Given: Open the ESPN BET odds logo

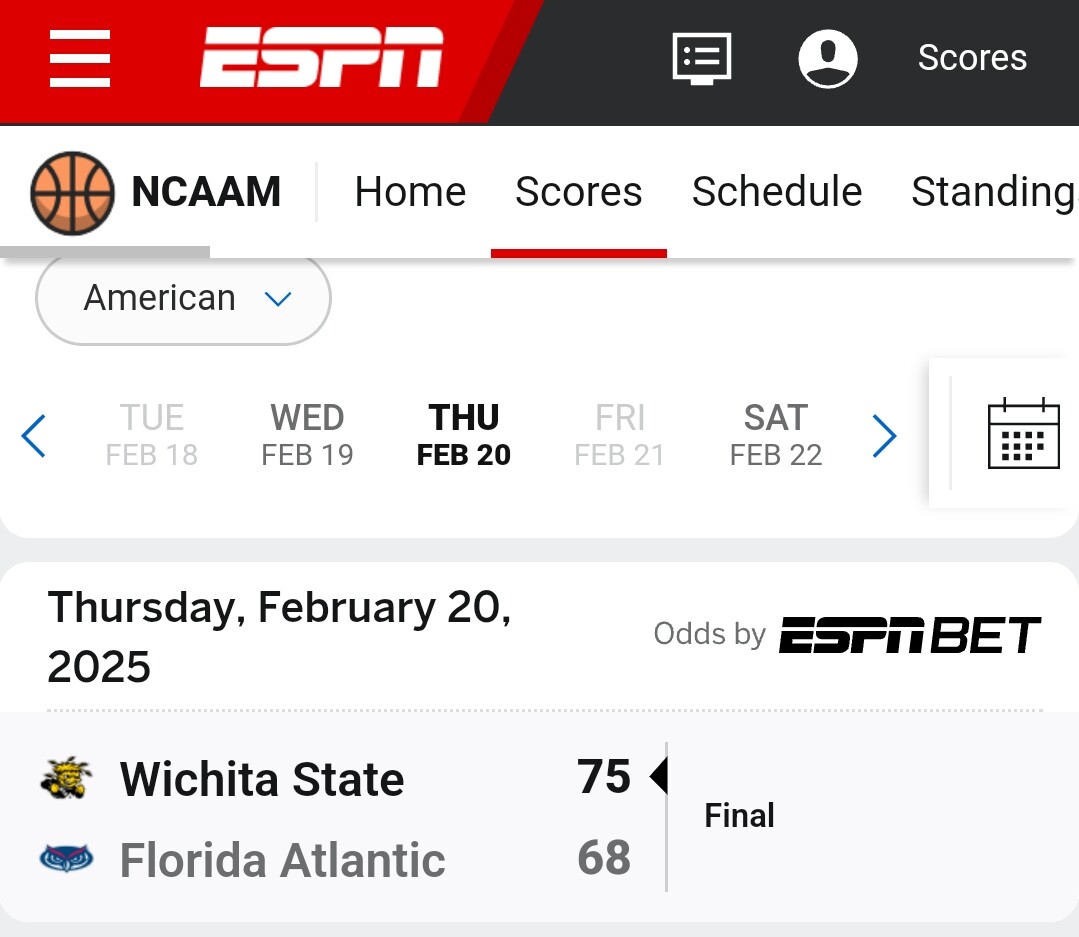Looking at the screenshot, I should pyautogui.click(x=909, y=635).
